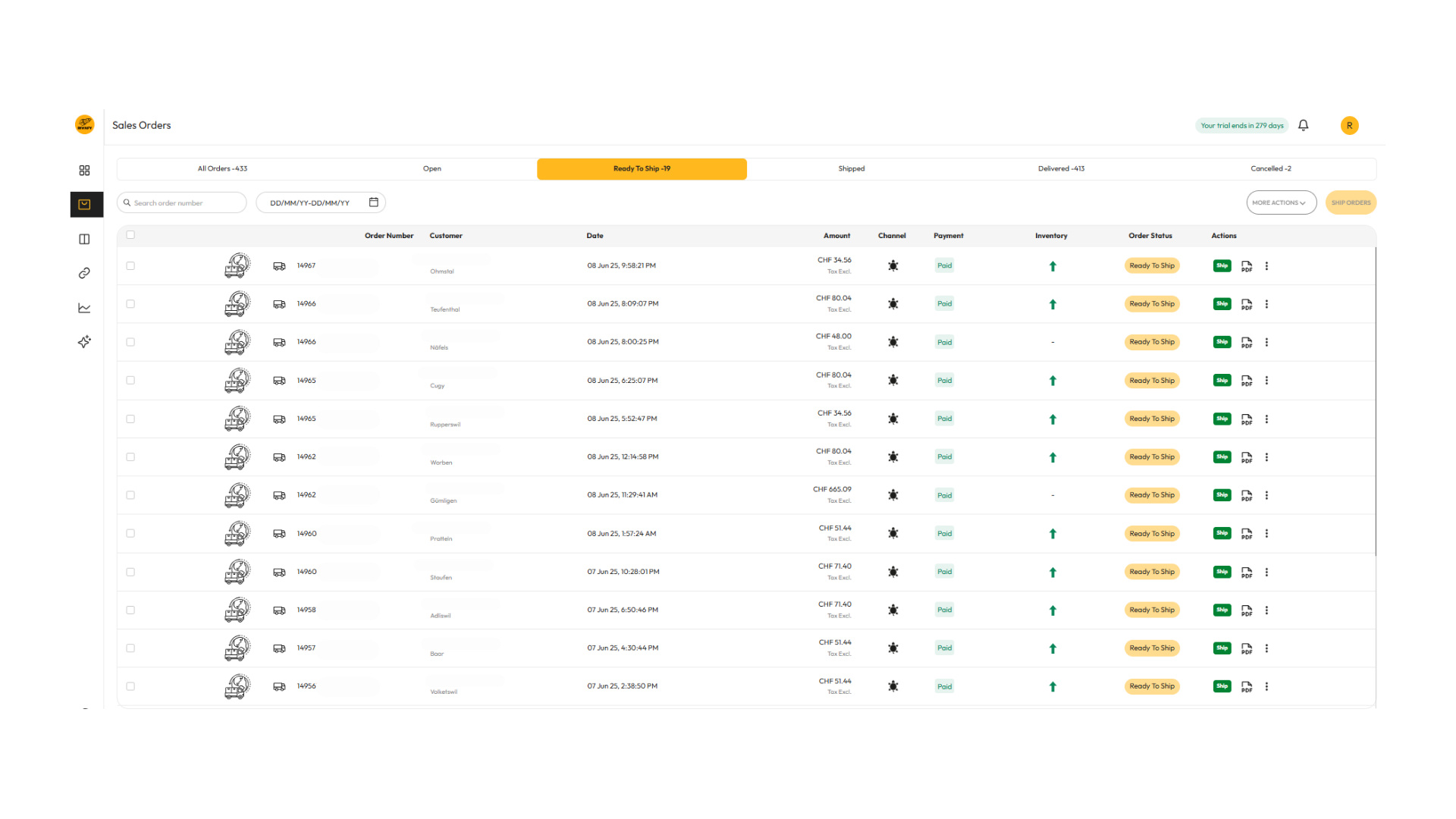This screenshot has width=1456, height=819.
Task: Switch to the Delivered tab
Action: tap(1061, 168)
